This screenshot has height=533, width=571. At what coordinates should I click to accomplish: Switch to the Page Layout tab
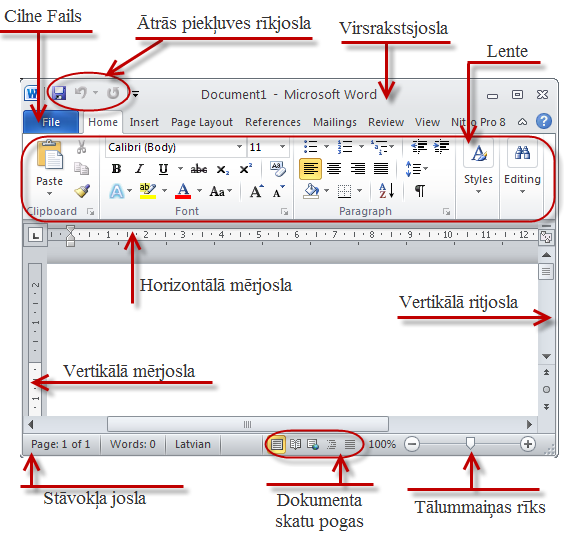[202, 122]
